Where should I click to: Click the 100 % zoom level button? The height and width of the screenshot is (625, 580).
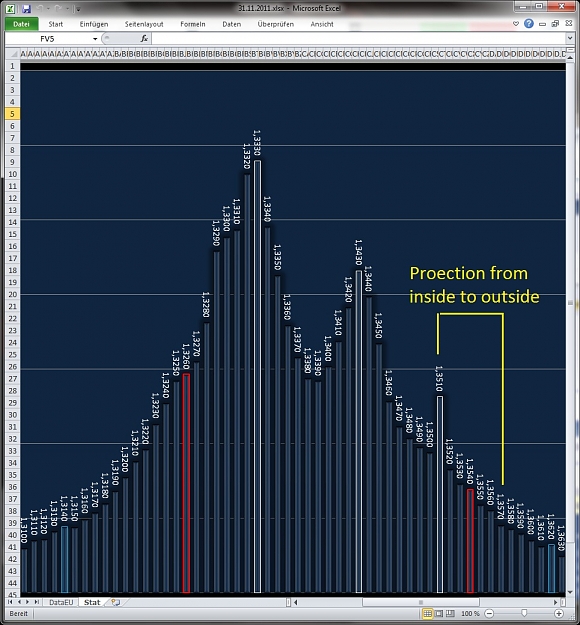(470, 614)
